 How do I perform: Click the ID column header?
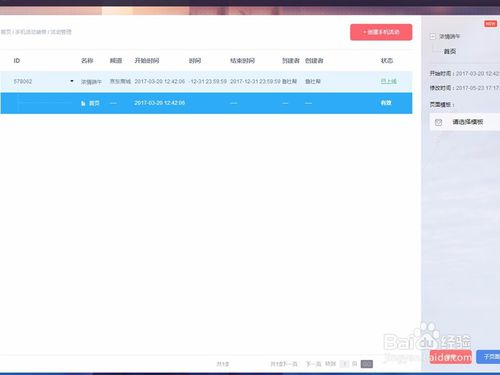point(17,61)
